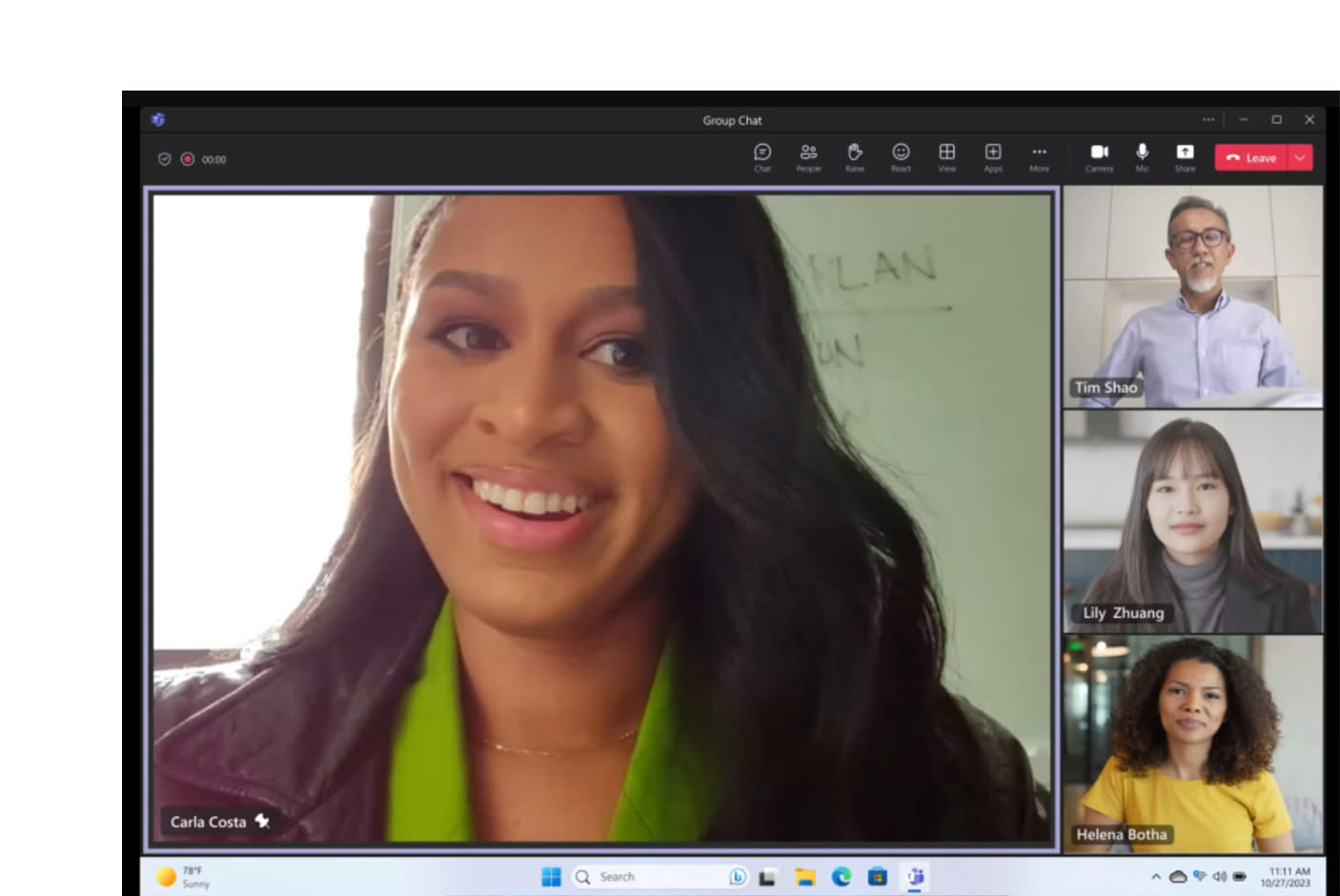Open the React emoji menu
This screenshot has width=1340, height=896.
tap(901, 156)
